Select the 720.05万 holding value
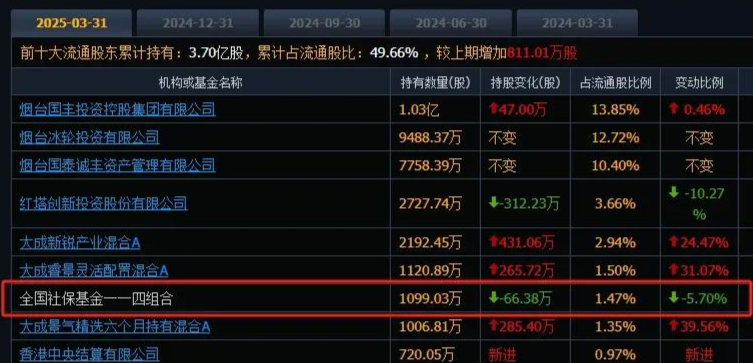This screenshot has width=753, height=363. pos(426,355)
